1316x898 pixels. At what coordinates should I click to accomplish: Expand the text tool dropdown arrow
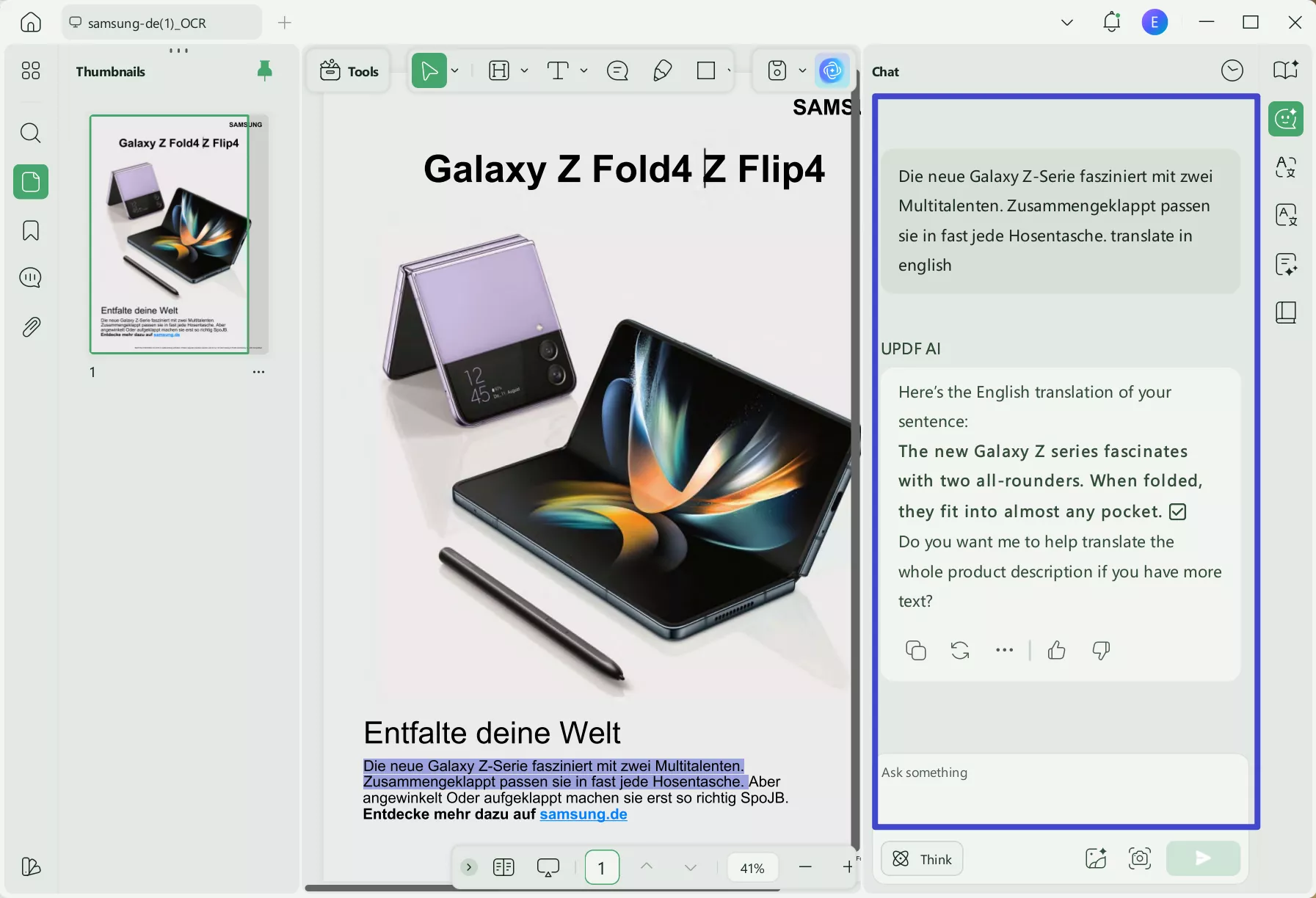click(x=584, y=70)
